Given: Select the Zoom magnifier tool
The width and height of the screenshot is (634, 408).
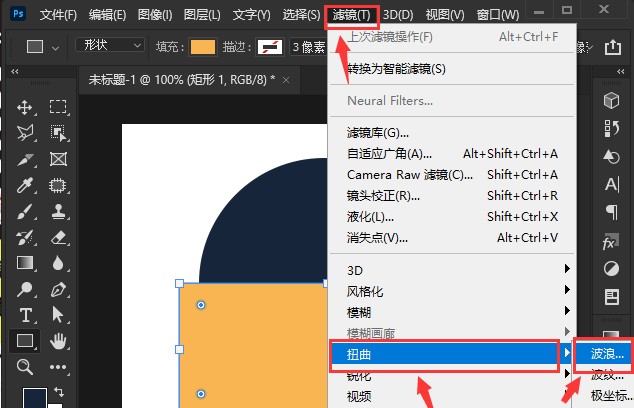Looking at the screenshot, I should 26,367.
